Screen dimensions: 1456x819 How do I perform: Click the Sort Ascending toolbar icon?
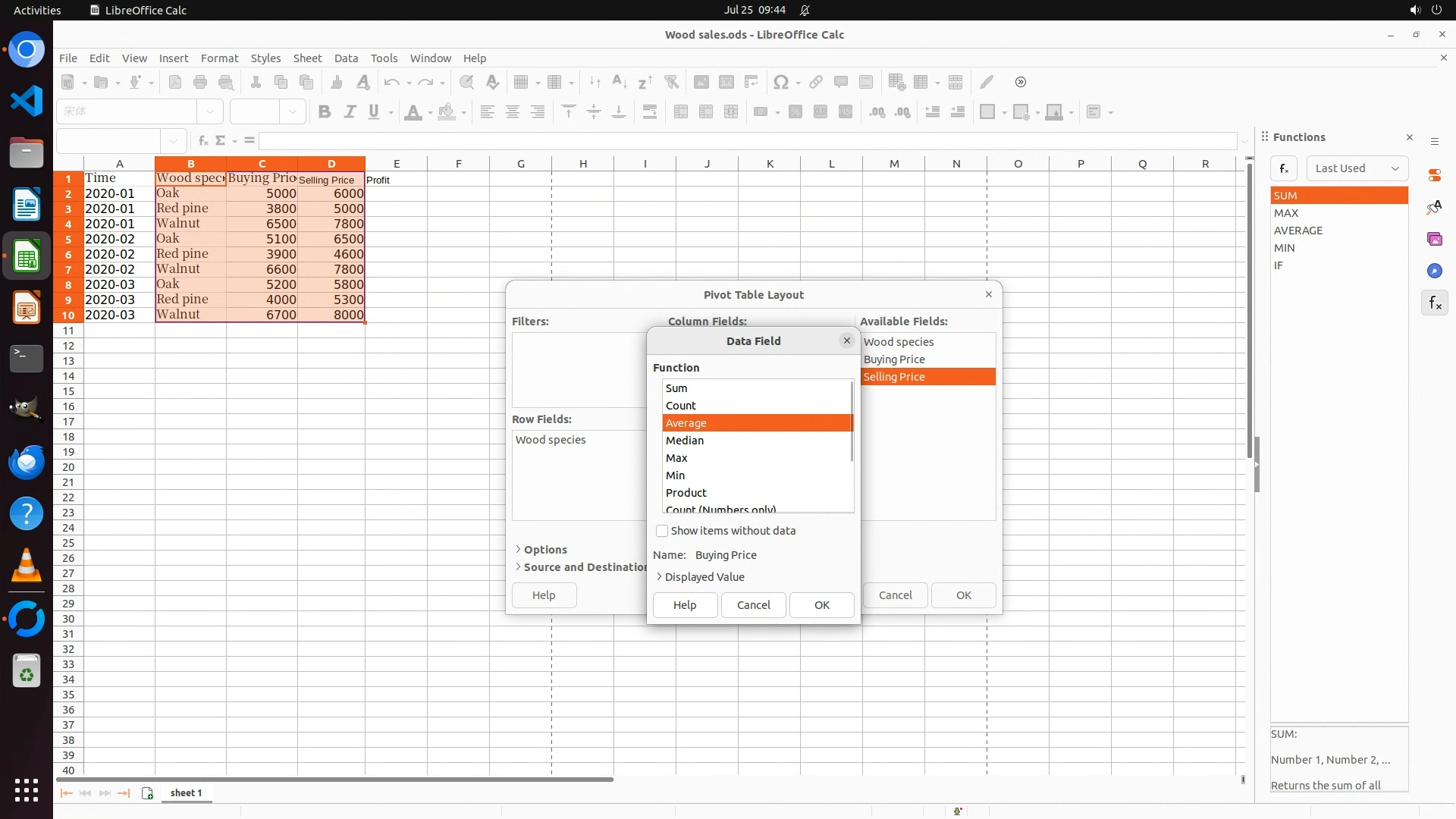point(619,83)
